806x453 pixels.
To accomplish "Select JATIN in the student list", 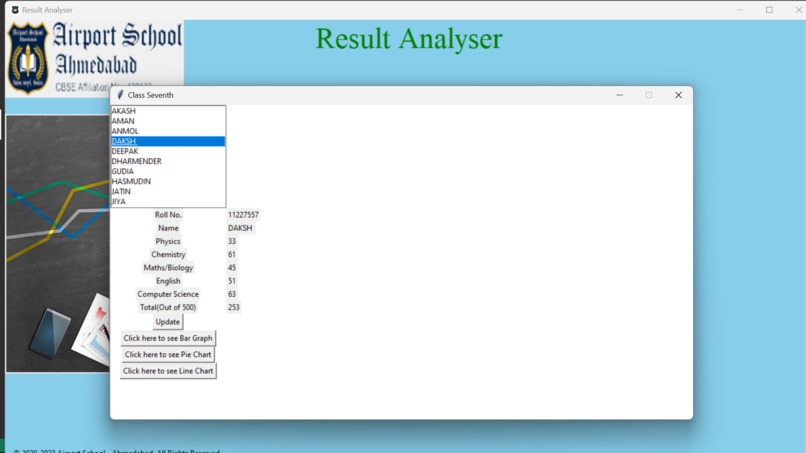I will pos(168,191).
